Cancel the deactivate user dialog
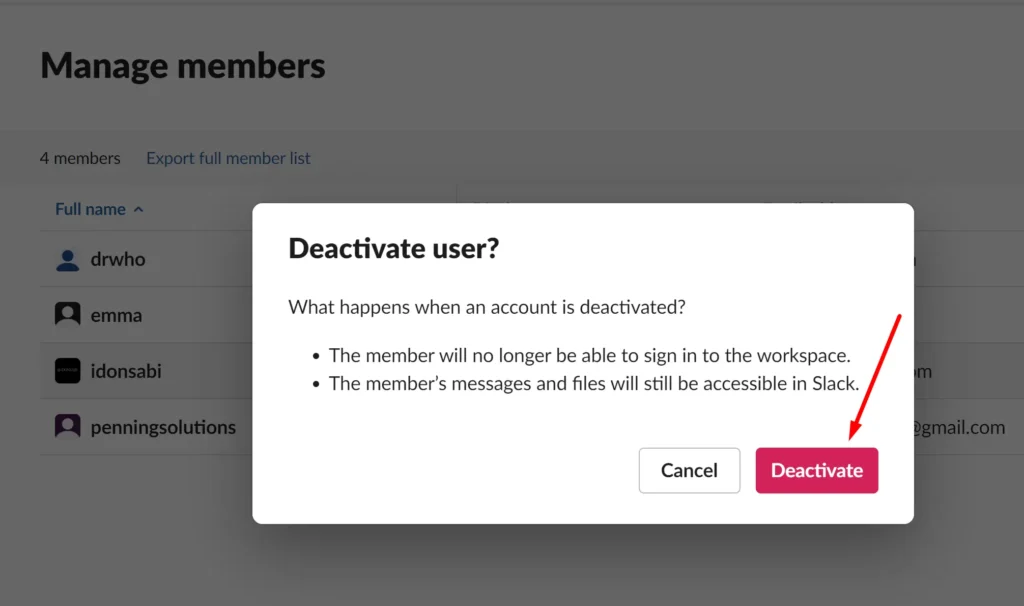 click(x=689, y=470)
